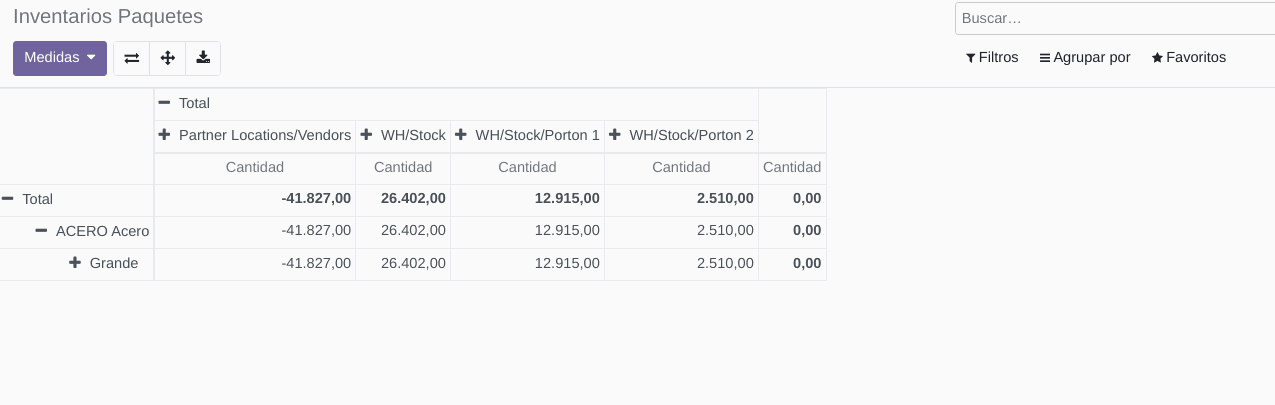
Task: Open the Agrupar por menu
Action: click(x=1085, y=58)
